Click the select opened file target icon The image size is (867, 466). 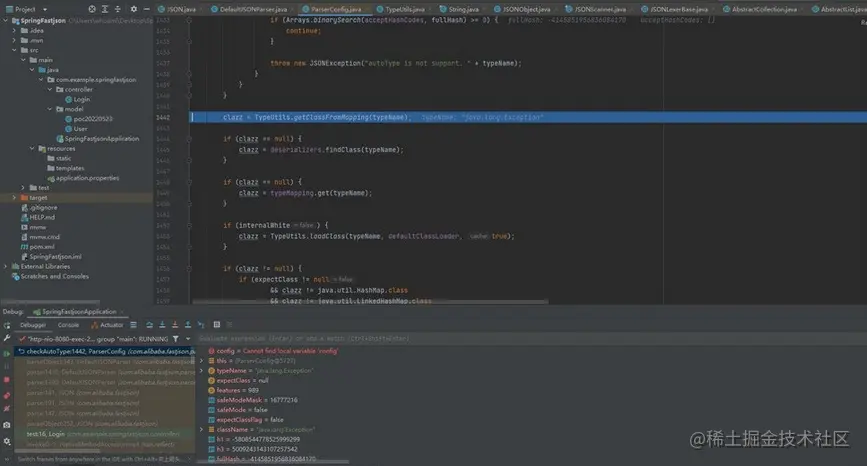click(x=92, y=9)
